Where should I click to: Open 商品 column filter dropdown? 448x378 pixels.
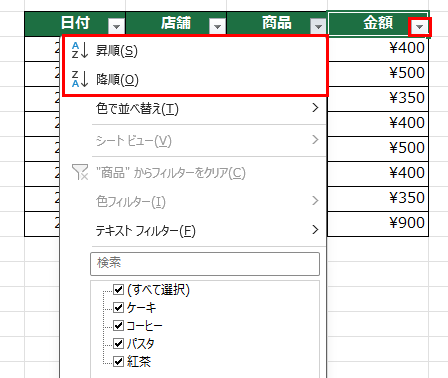point(318,26)
